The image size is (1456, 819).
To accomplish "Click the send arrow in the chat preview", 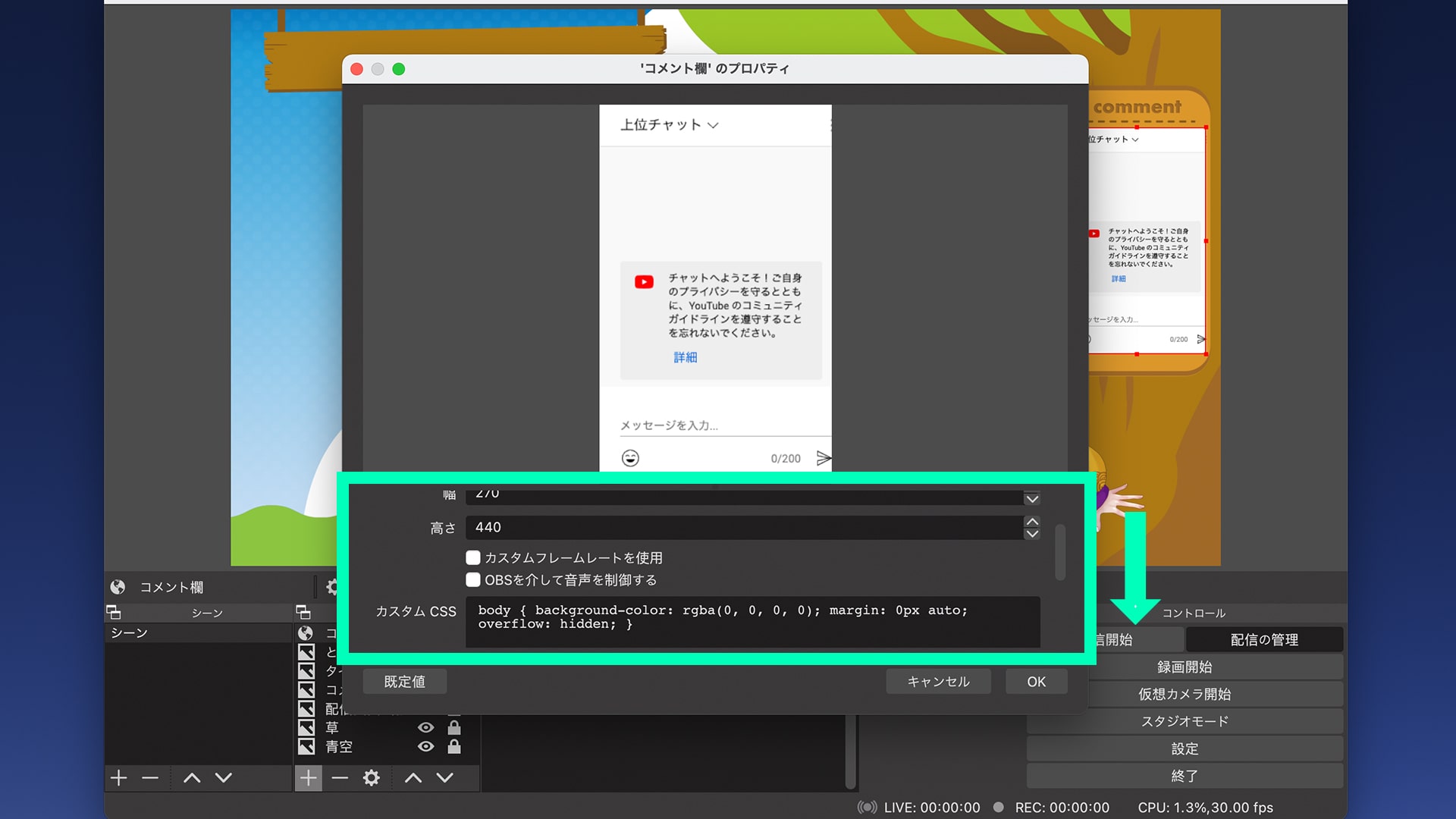I will [x=824, y=457].
